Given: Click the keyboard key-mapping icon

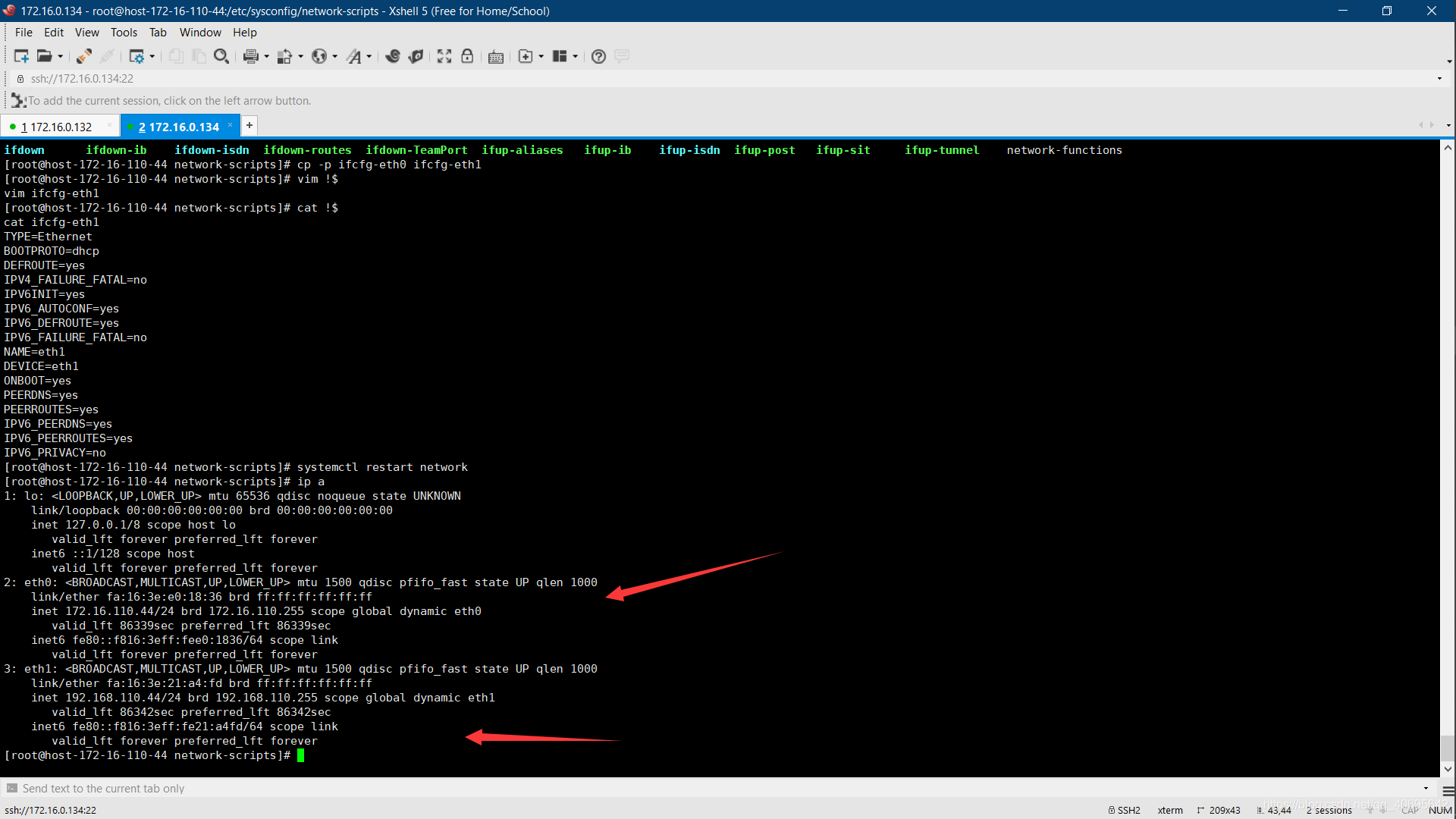Looking at the screenshot, I should click(x=496, y=56).
